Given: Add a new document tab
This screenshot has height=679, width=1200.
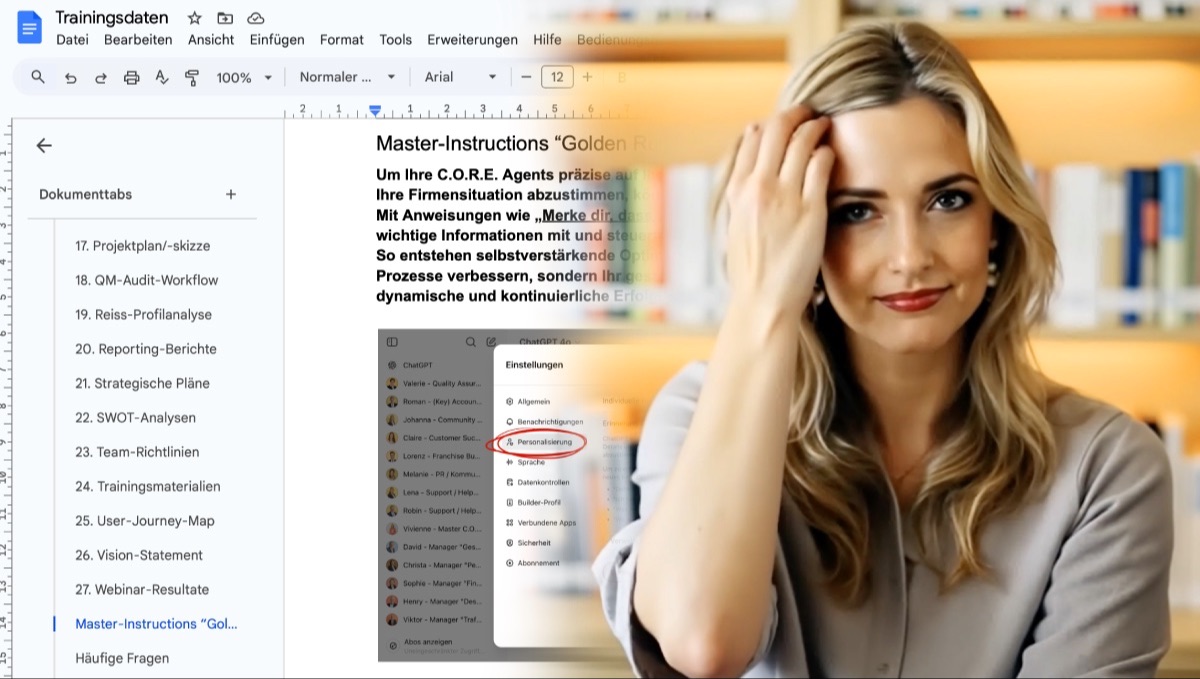Looking at the screenshot, I should pyautogui.click(x=231, y=194).
